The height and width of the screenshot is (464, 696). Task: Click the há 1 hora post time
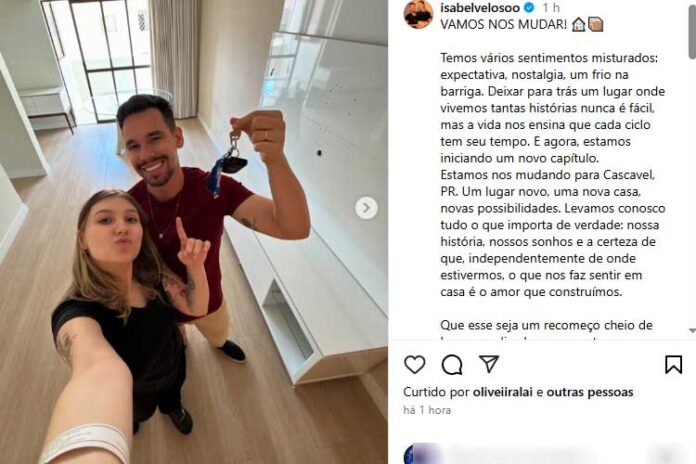click(x=427, y=410)
